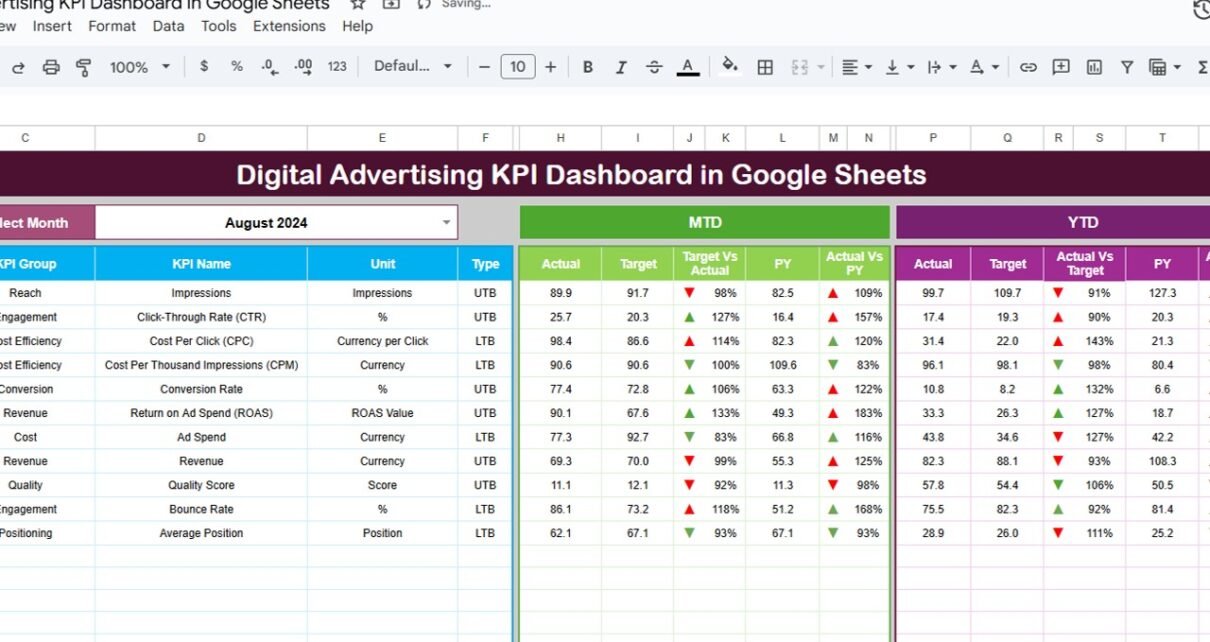Click the Currency per Click unit cell
Screen dimensions: 1210x642
click(x=382, y=341)
